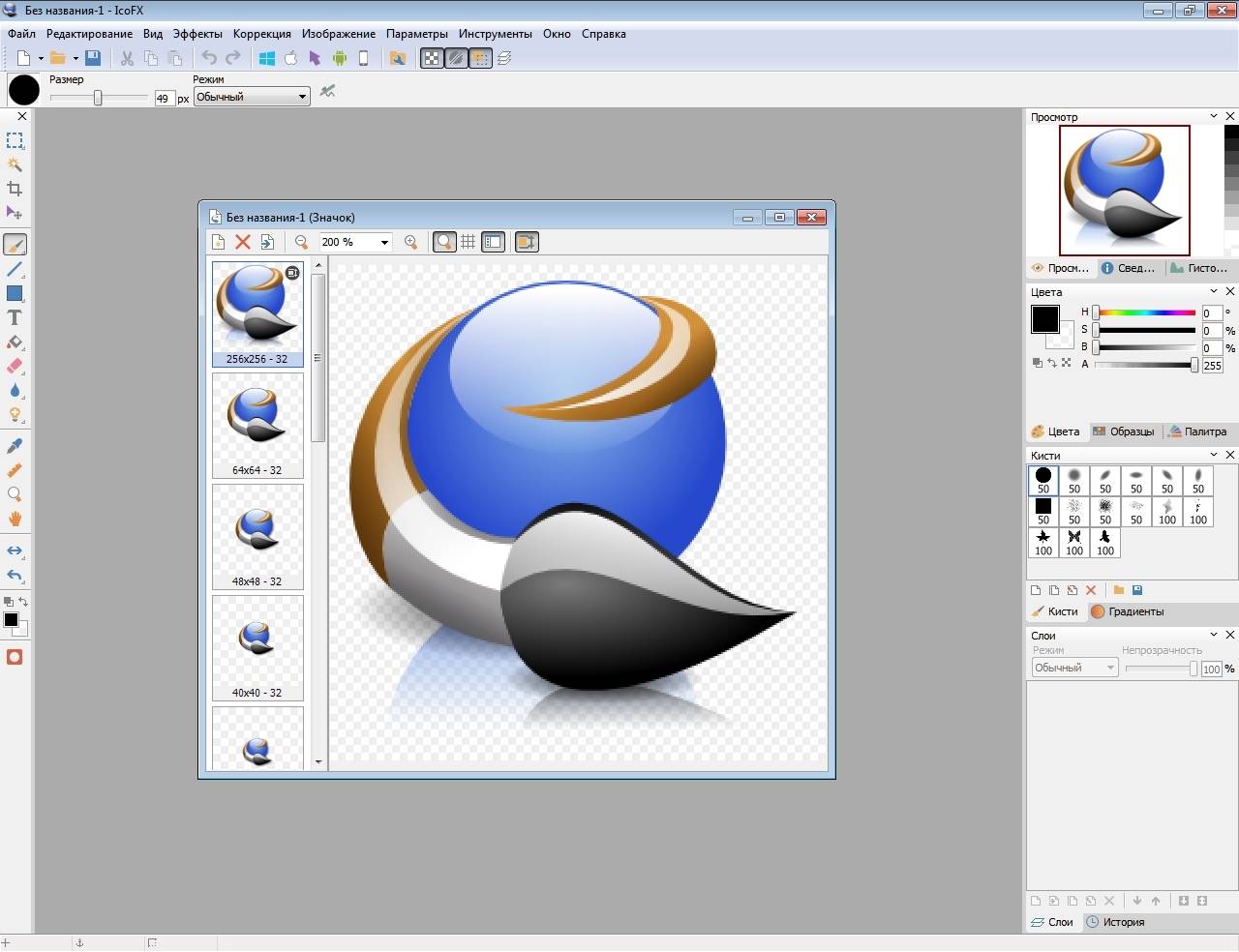Viewport: 1239px width, 952px height.
Task: Open the Инструменты menu
Action: [496, 34]
